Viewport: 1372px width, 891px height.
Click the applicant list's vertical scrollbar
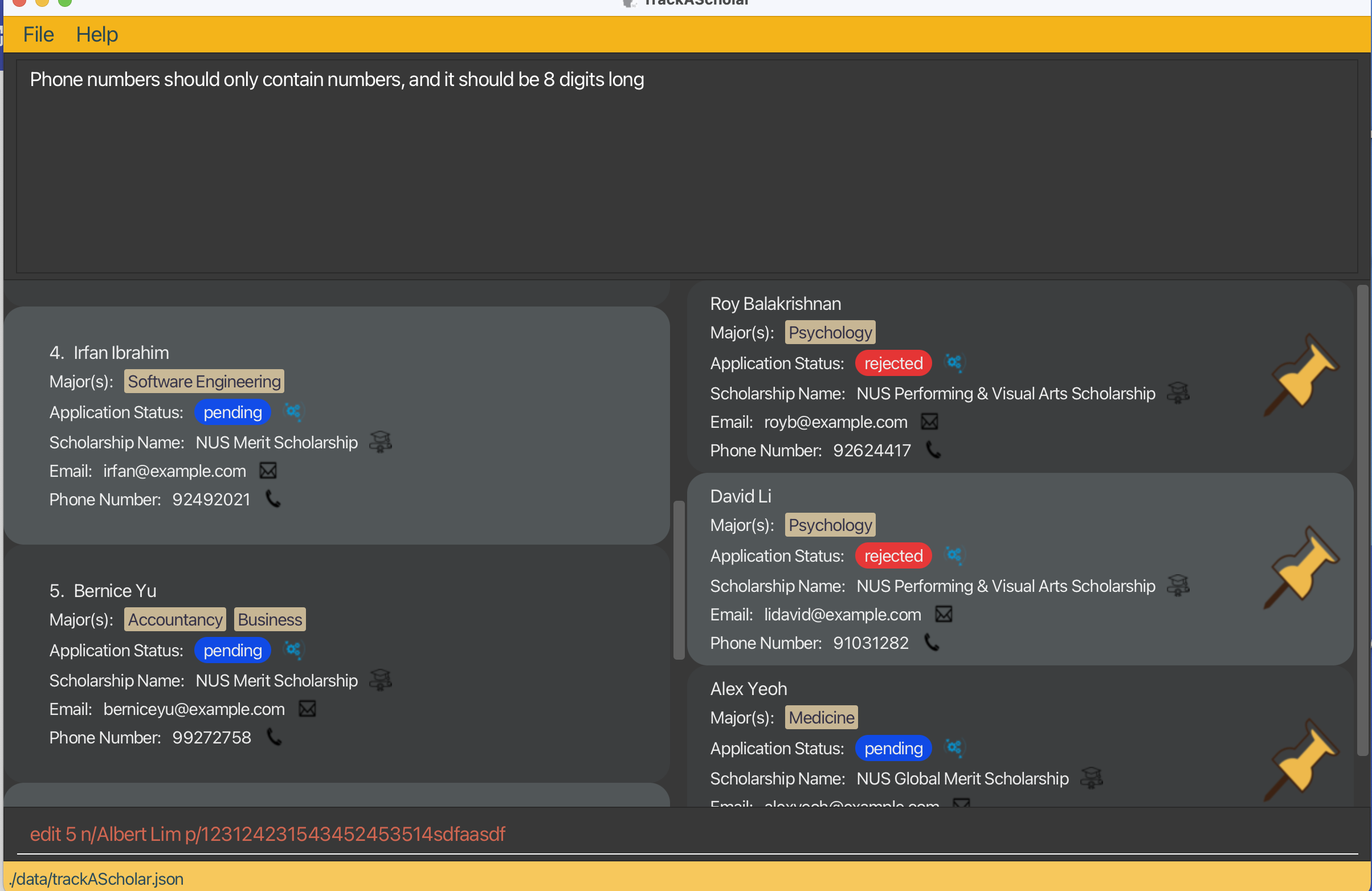coord(679,579)
